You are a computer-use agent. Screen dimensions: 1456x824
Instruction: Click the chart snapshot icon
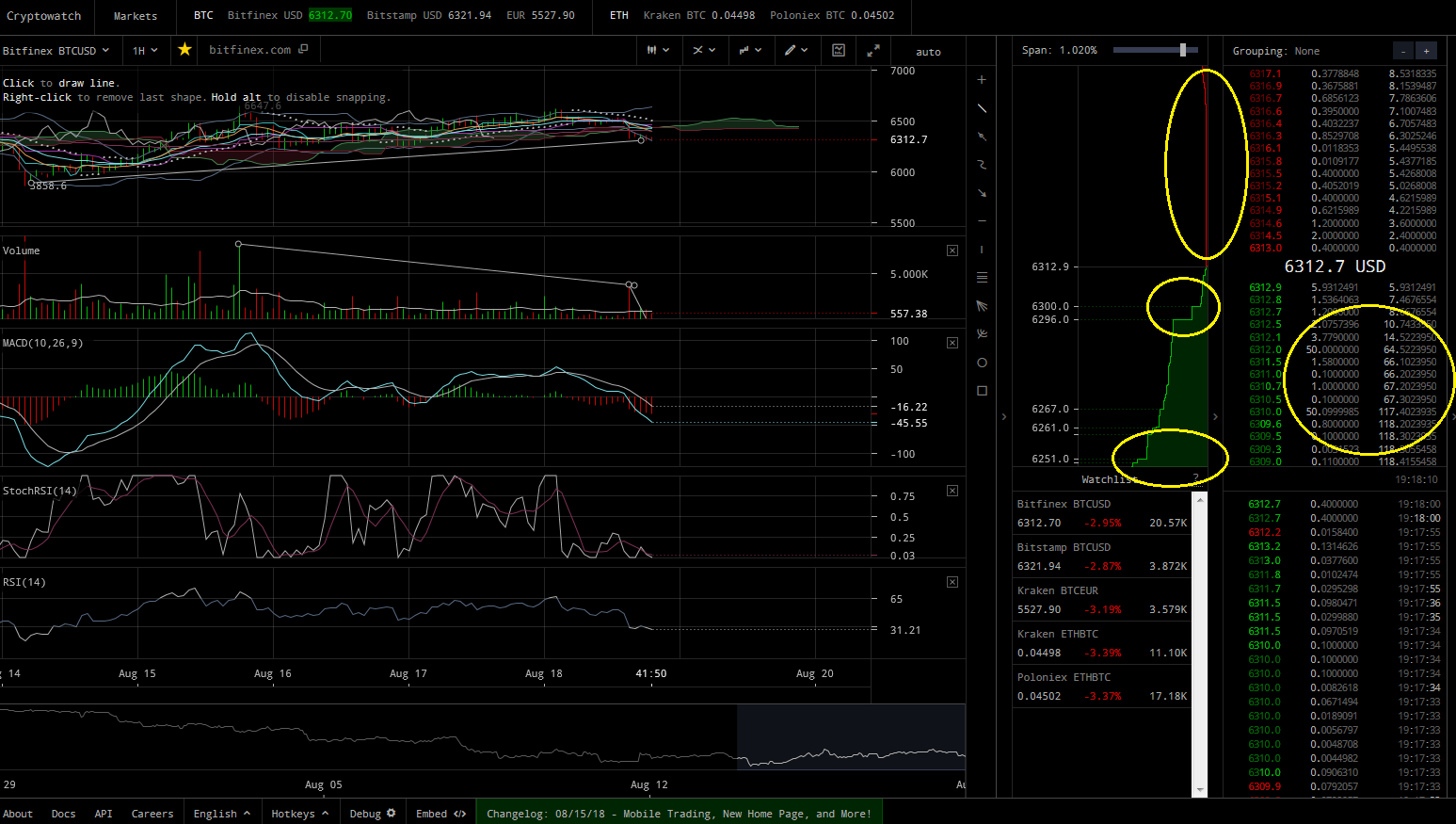[x=839, y=50]
